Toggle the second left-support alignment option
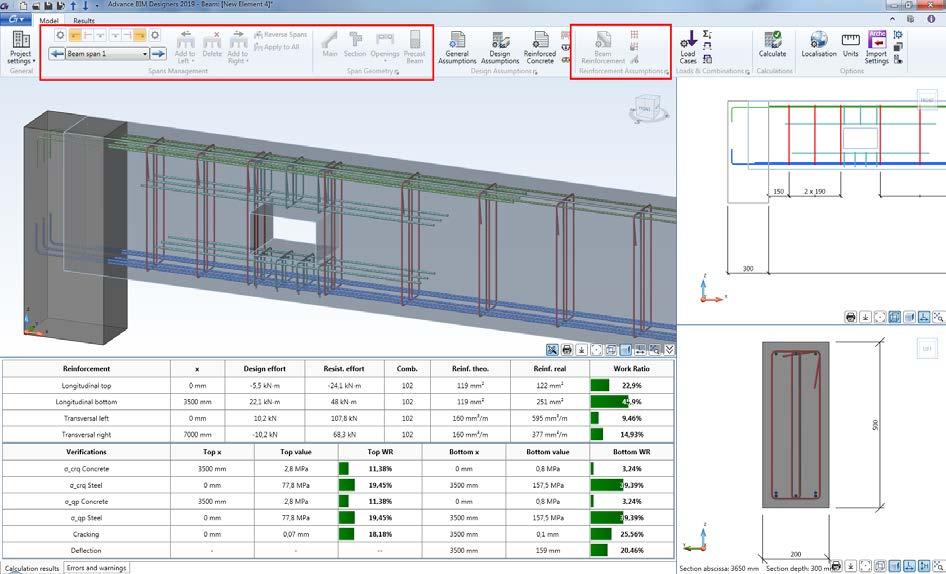Image resolution: width=946 pixels, height=574 pixels. (88, 35)
